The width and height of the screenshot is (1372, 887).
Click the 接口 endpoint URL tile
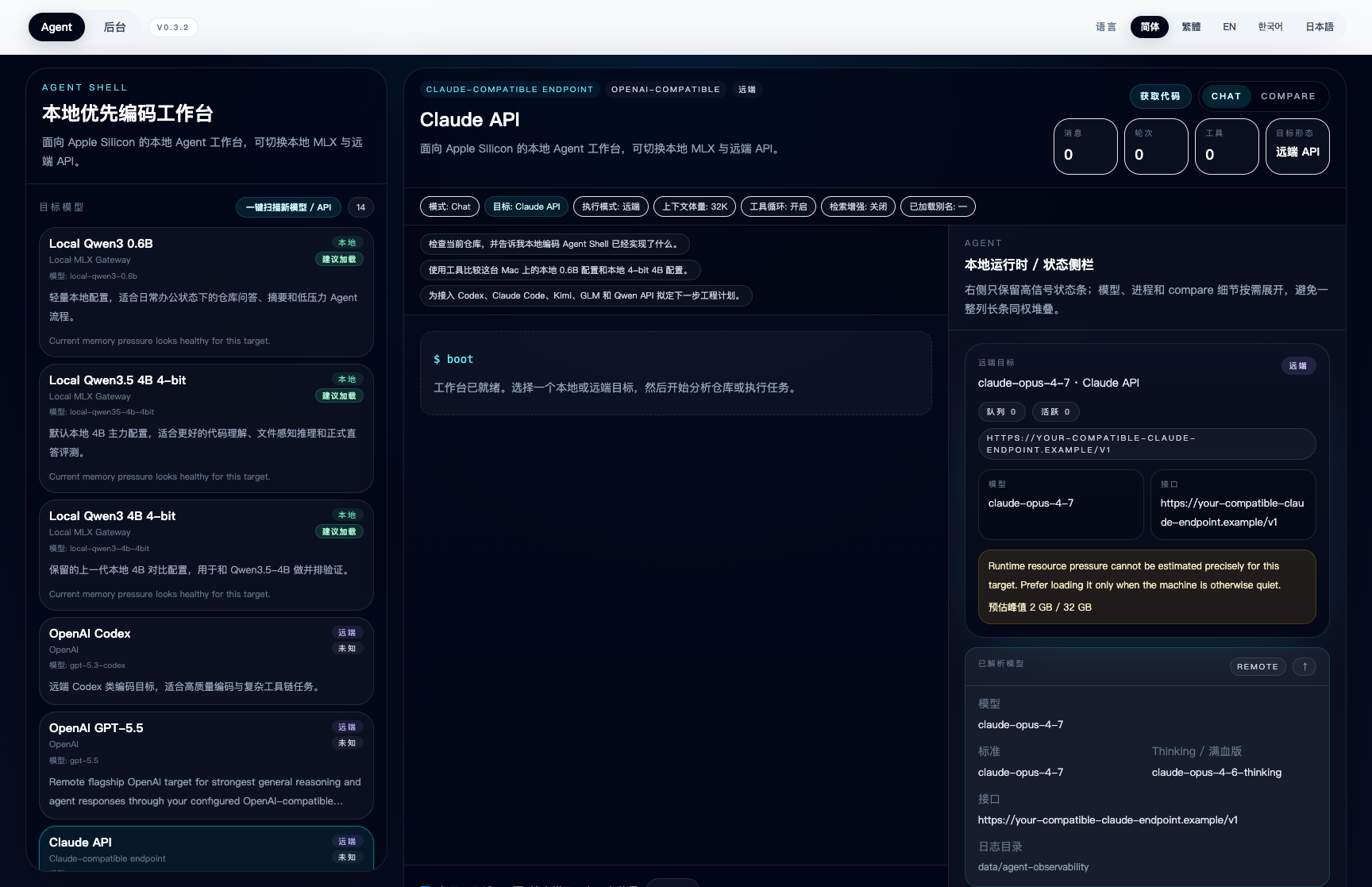(1233, 504)
